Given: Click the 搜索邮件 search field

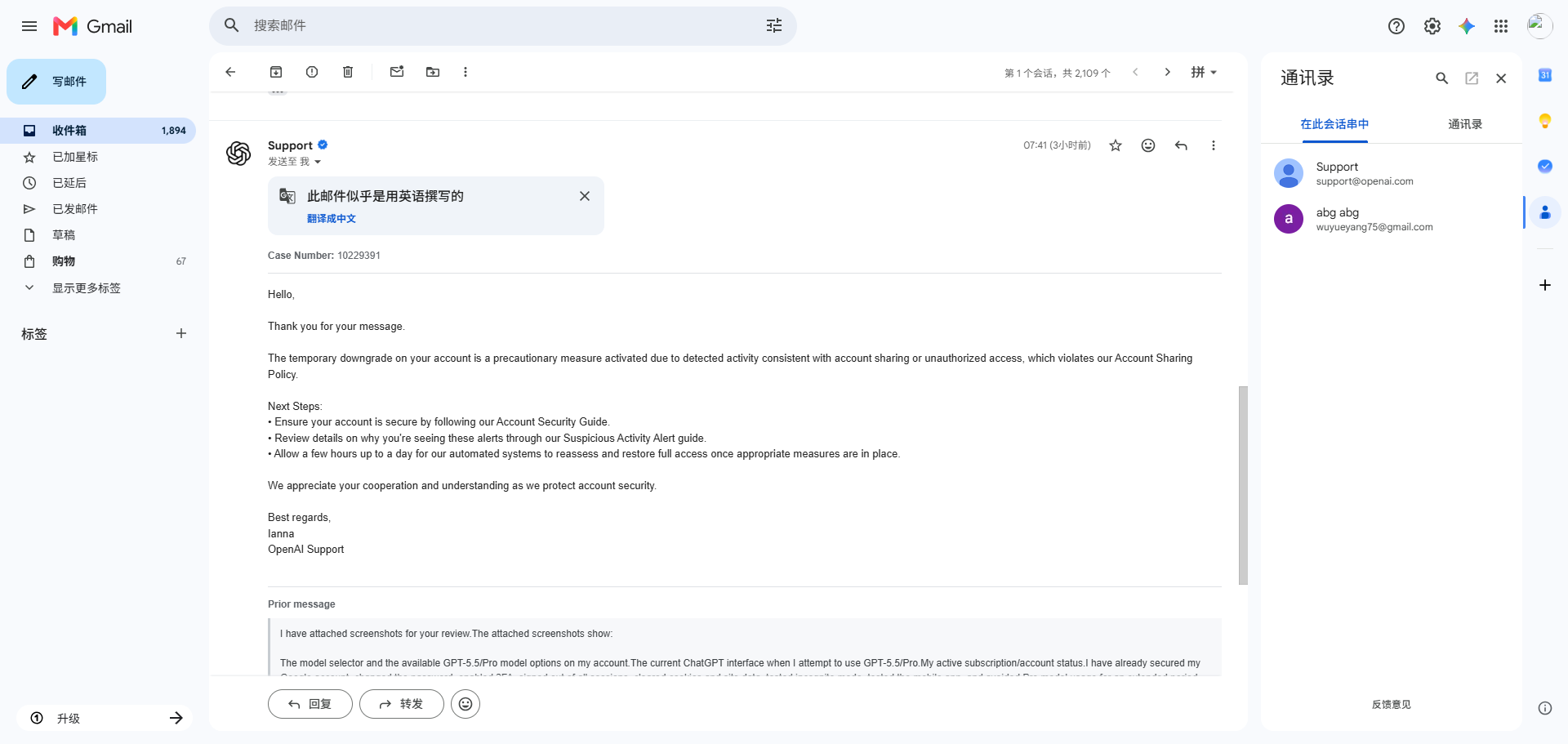Looking at the screenshot, I should click(x=503, y=26).
